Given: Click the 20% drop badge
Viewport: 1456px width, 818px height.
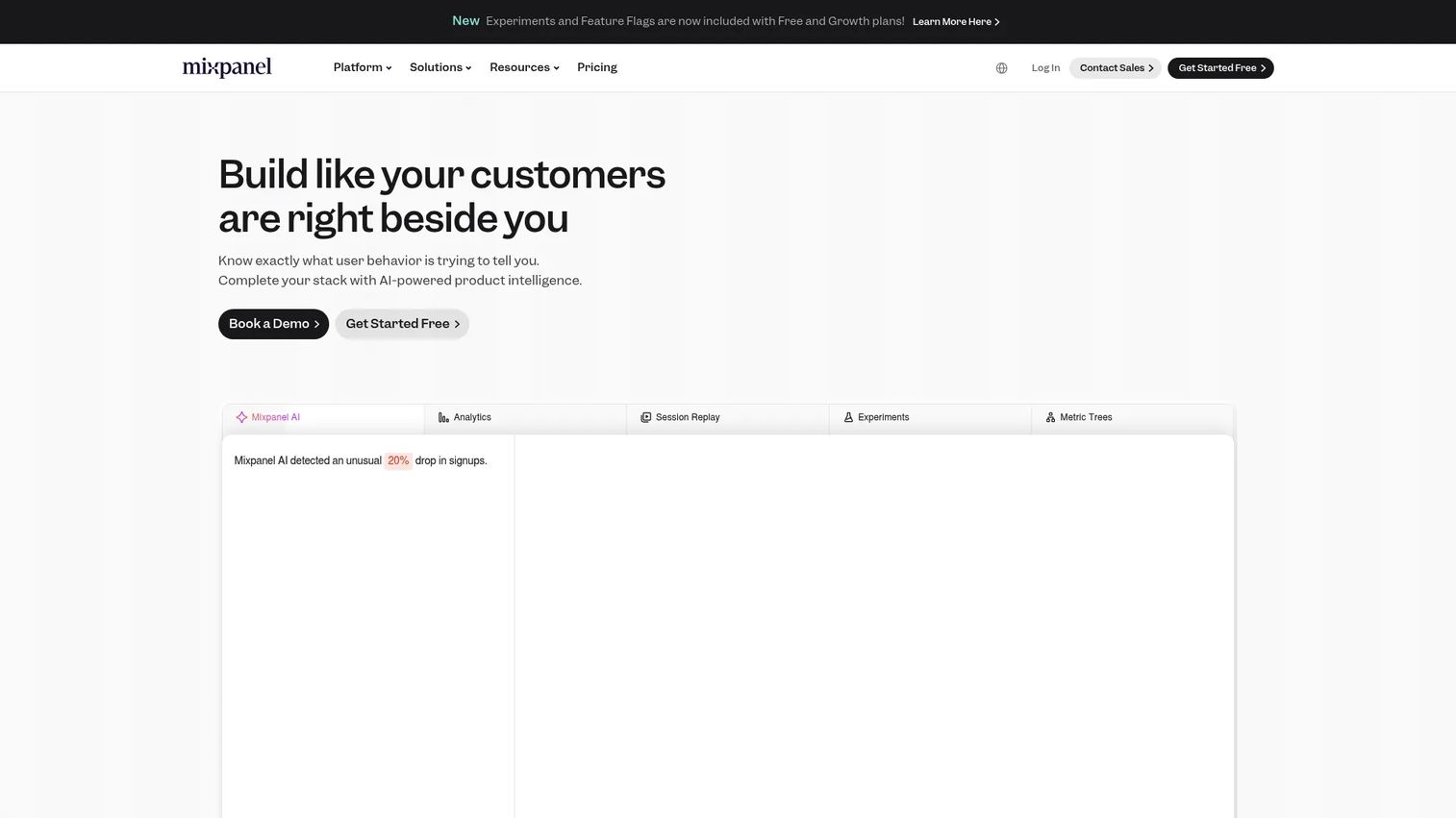Looking at the screenshot, I should tap(398, 460).
